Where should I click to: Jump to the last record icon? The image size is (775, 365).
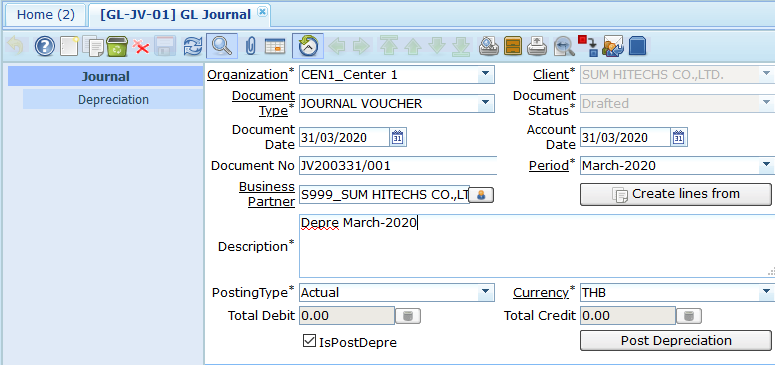point(461,46)
